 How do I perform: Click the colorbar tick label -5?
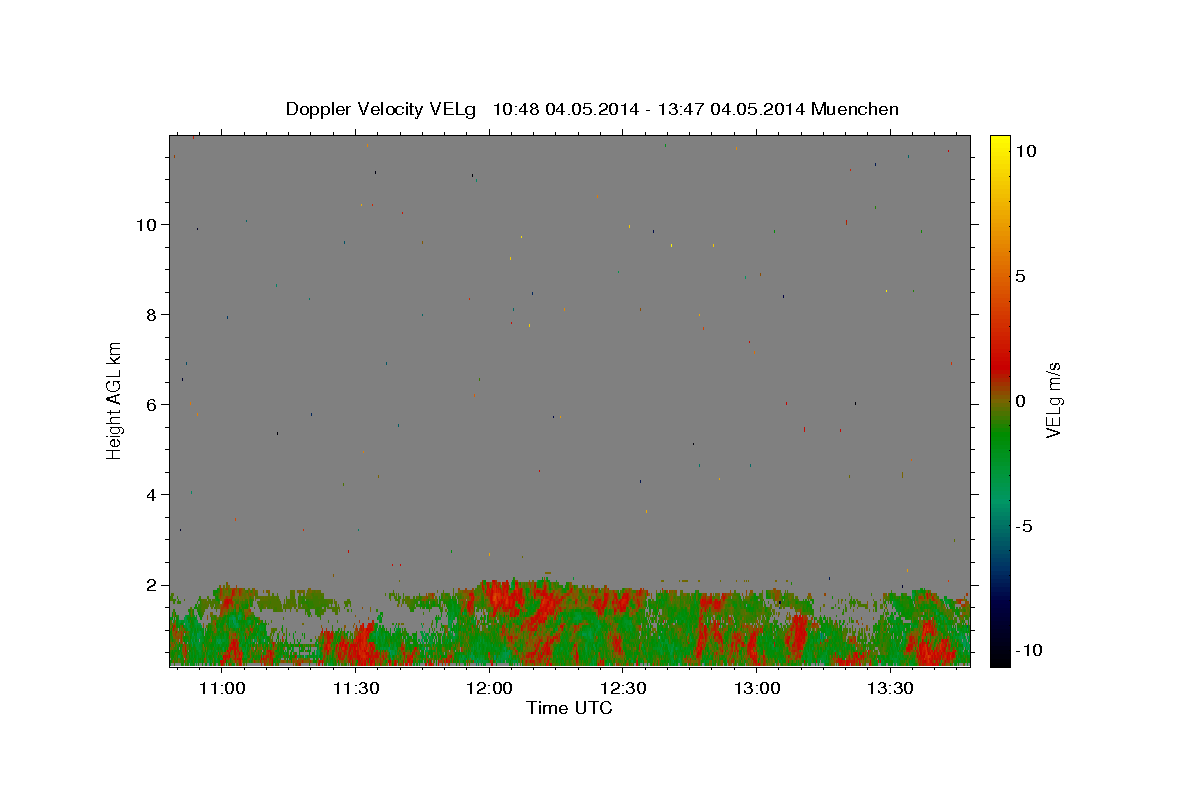[x=1023, y=526]
